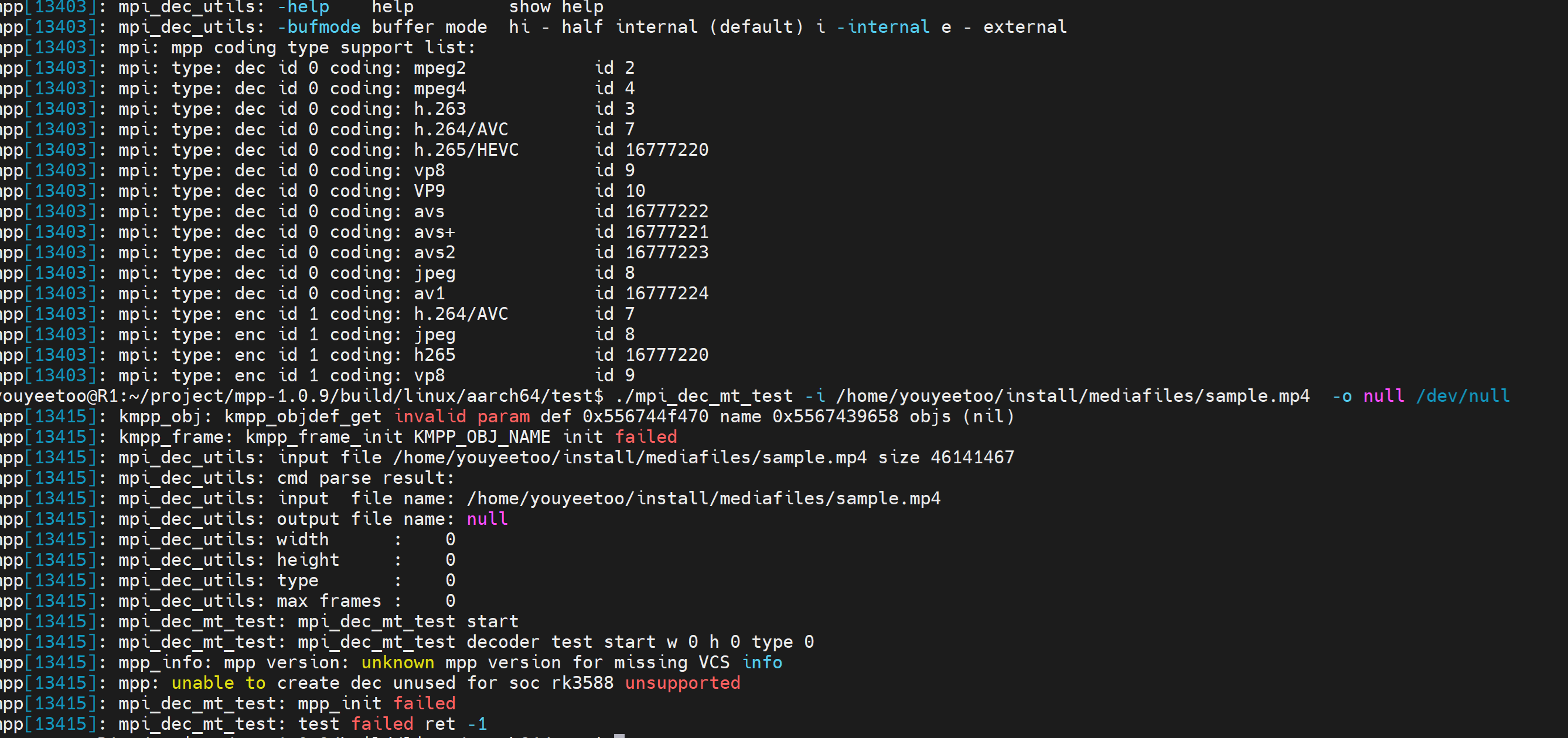Click the cyan 'info' word after VCS
The image size is (1568, 738).
[x=762, y=662]
